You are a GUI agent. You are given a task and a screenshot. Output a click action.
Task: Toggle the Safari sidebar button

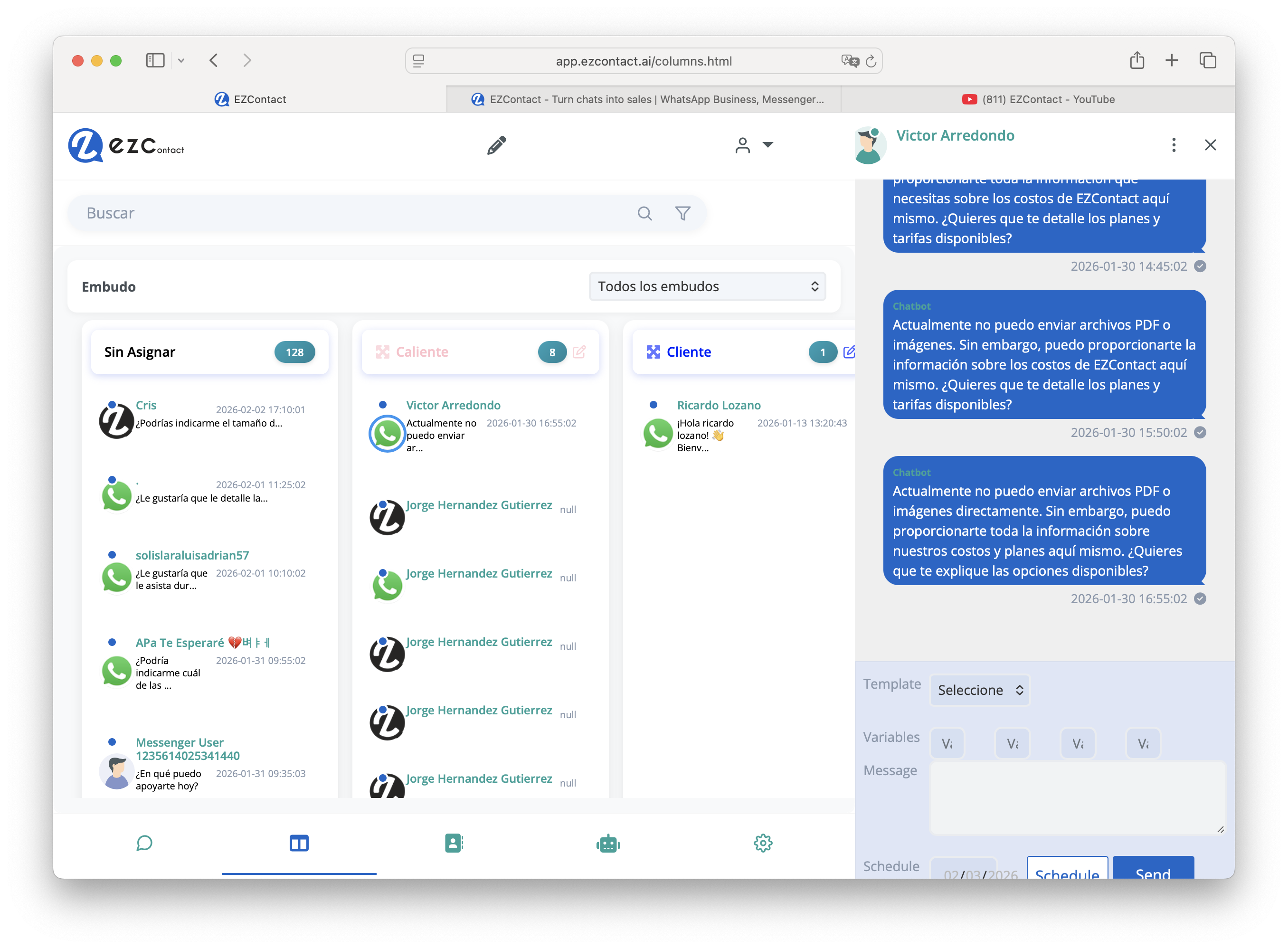pyautogui.click(x=155, y=60)
